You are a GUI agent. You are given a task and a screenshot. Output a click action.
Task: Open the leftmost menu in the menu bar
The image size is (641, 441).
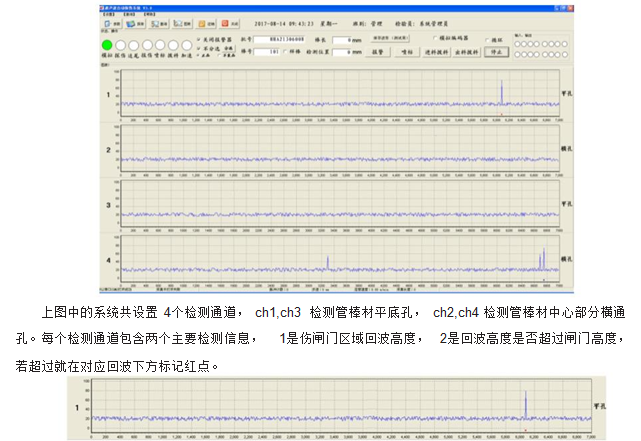pos(107,12)
